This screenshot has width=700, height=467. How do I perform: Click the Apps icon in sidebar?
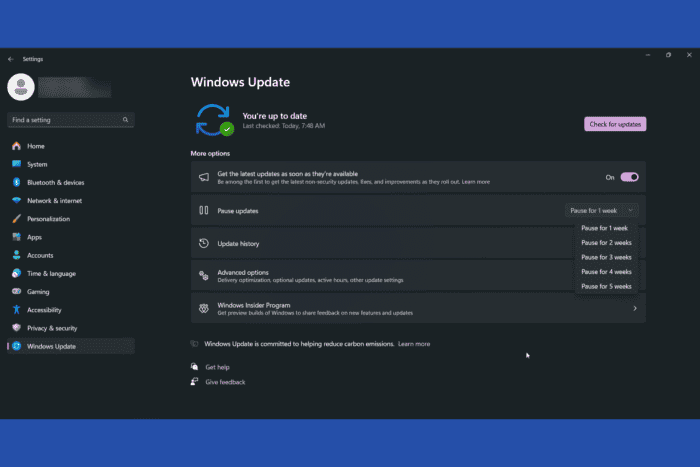17,237
